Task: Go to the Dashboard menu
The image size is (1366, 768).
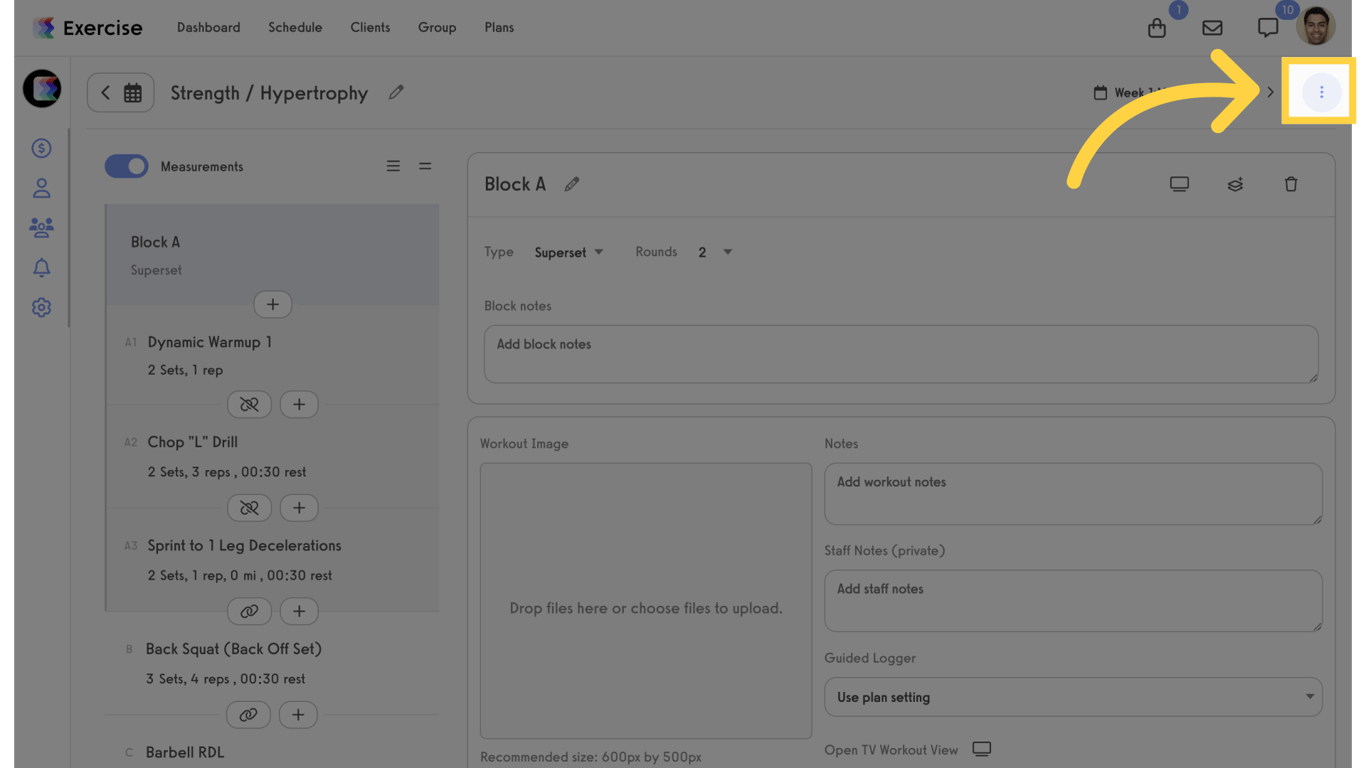Action: click(208, 27)
